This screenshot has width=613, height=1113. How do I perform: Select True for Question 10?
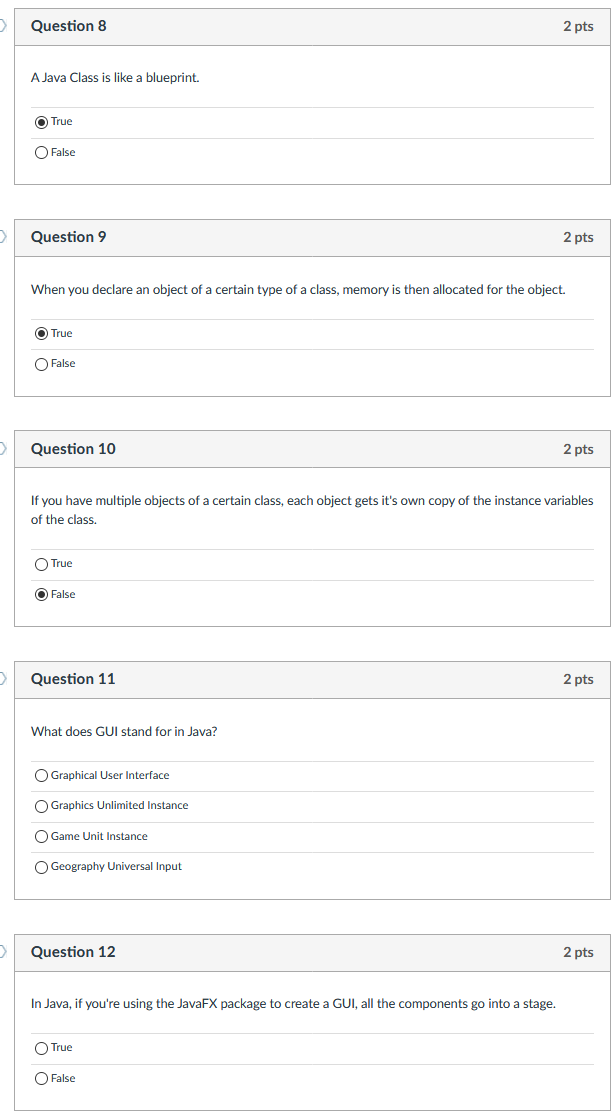(41, 563)
